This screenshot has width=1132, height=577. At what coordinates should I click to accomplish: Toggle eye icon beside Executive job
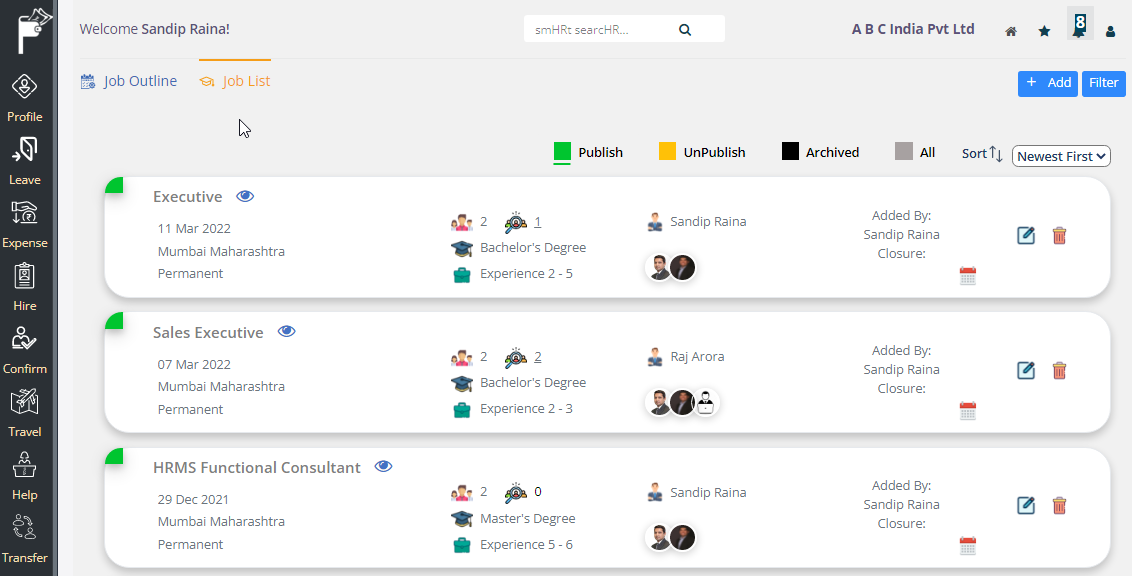[245, 196]
